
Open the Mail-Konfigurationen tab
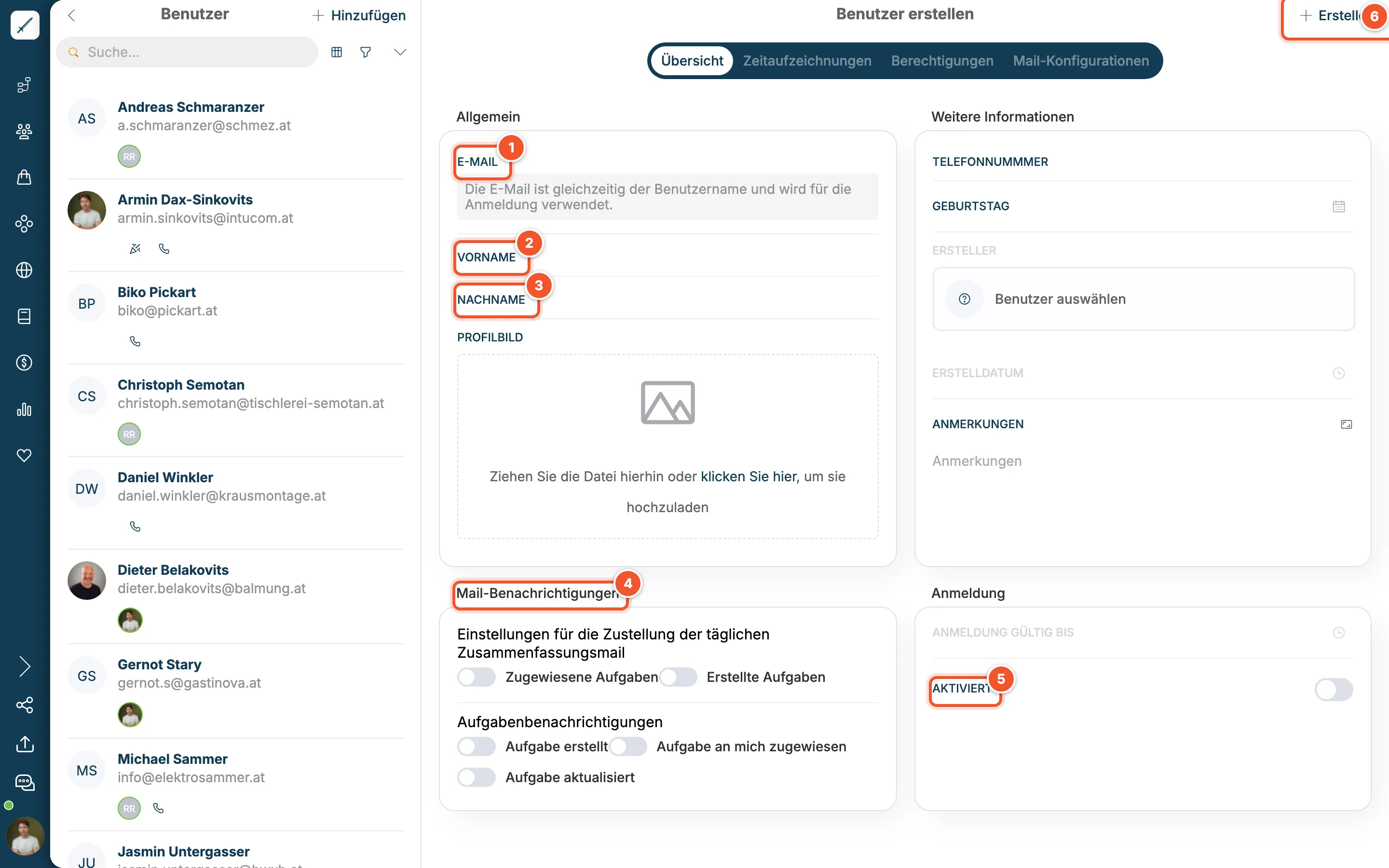pos(1081,61)
